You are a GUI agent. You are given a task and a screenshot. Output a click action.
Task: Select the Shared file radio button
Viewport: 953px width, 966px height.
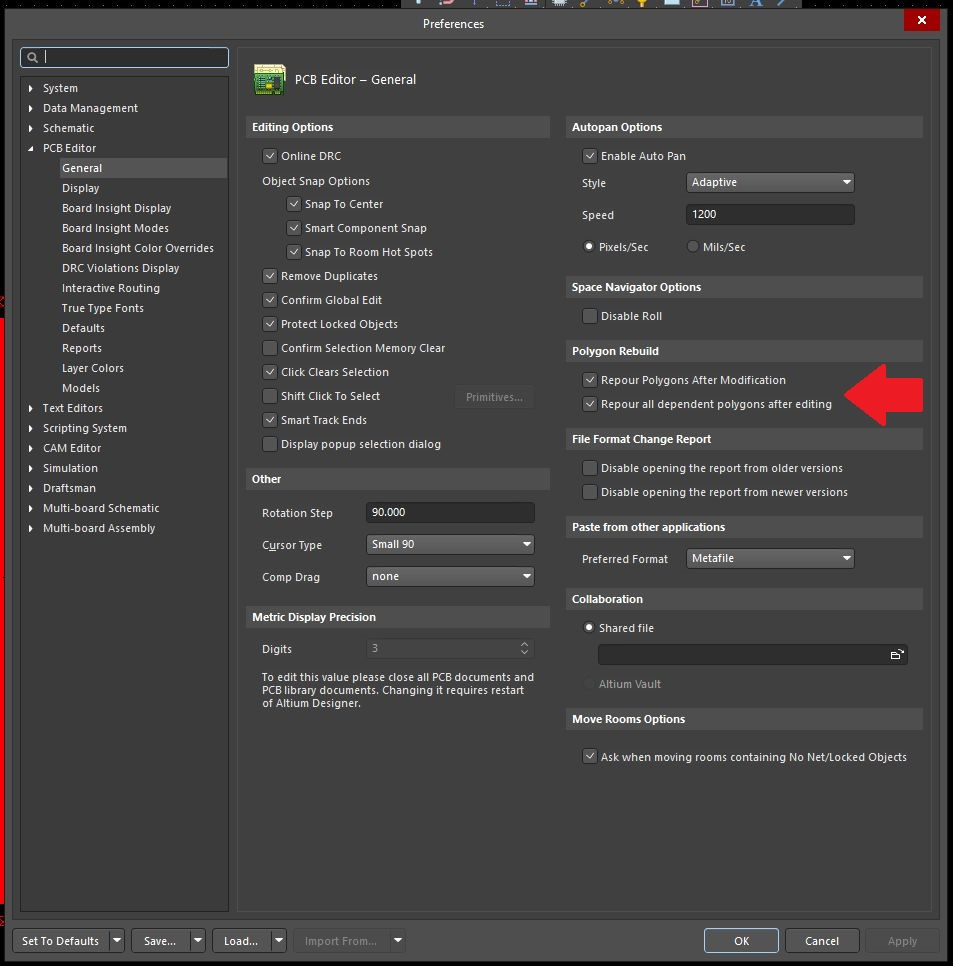click(x=589, y=627)
